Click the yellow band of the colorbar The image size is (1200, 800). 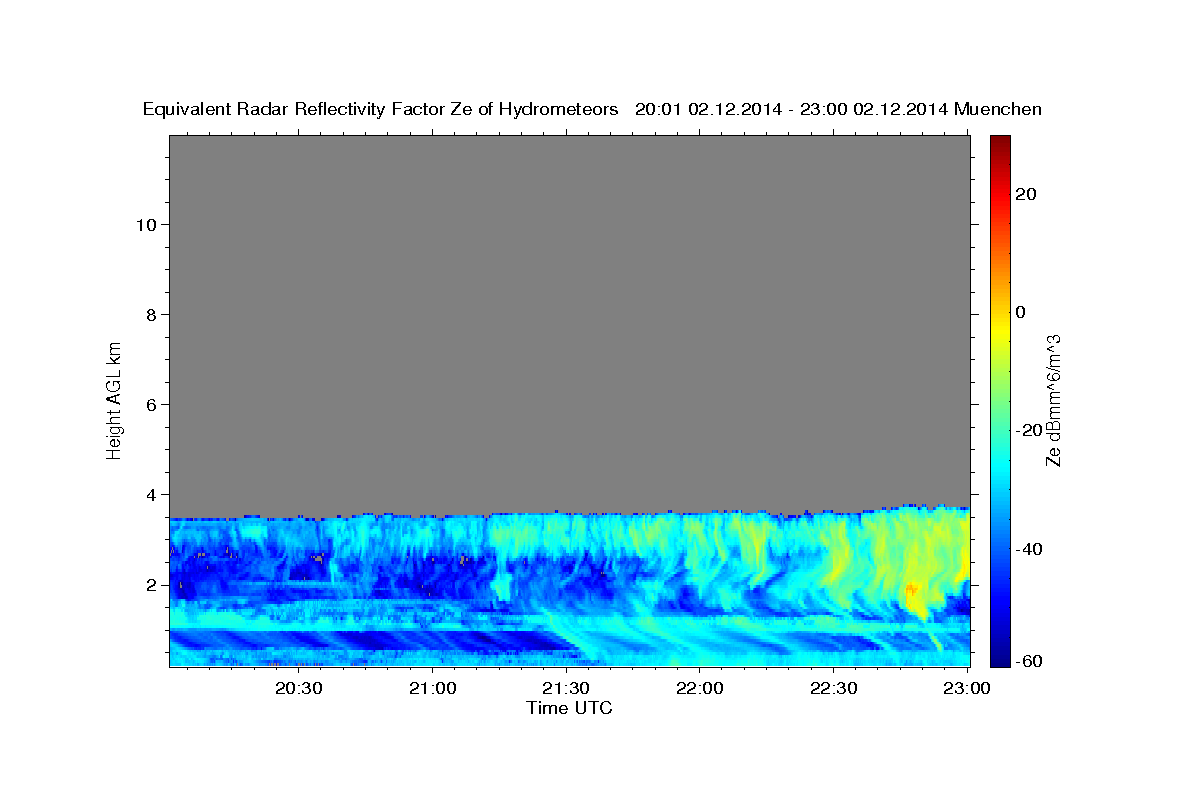pyautogui.click(x=999, y=330)
